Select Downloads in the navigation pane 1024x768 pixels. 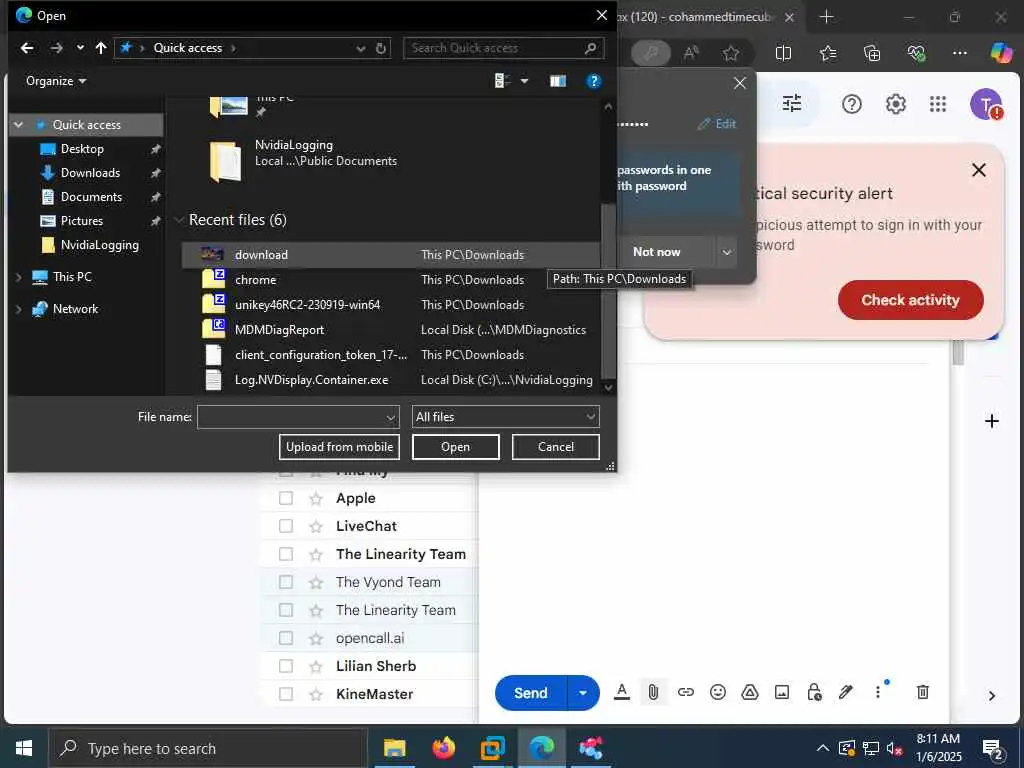point(90,173)
